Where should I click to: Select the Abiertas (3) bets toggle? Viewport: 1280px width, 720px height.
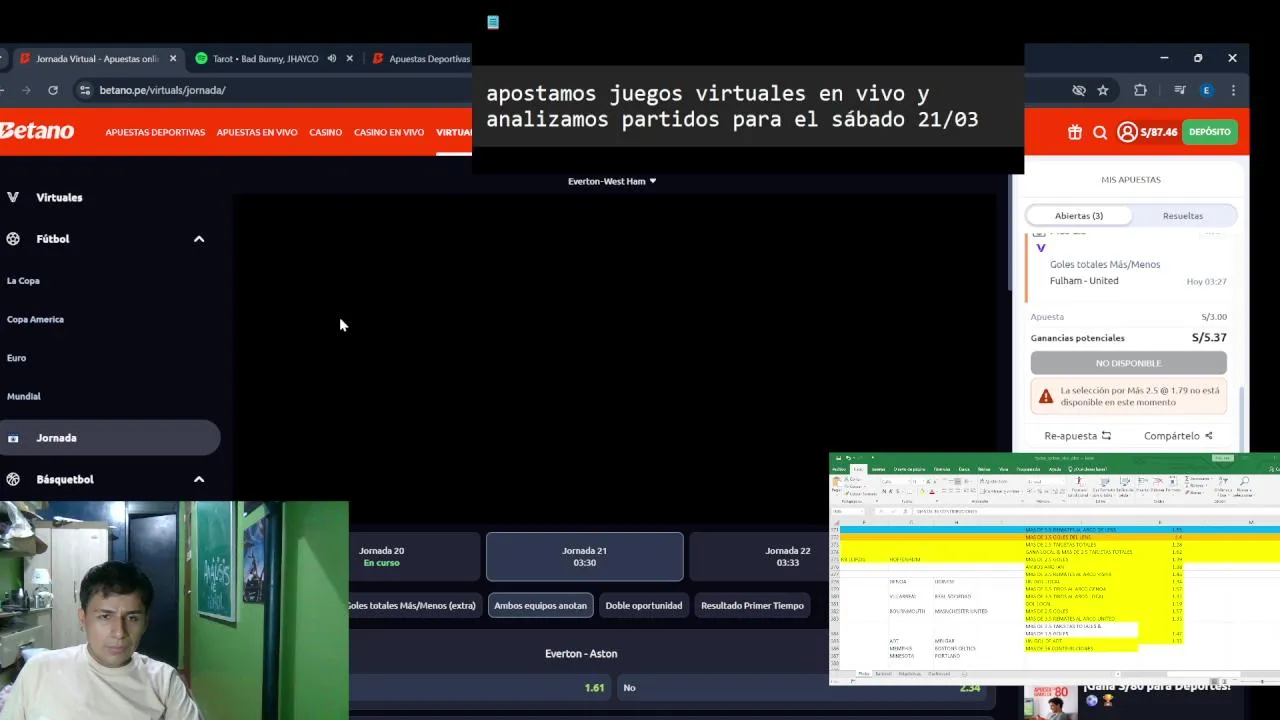pyautogui.click(x=1079, y=216)
